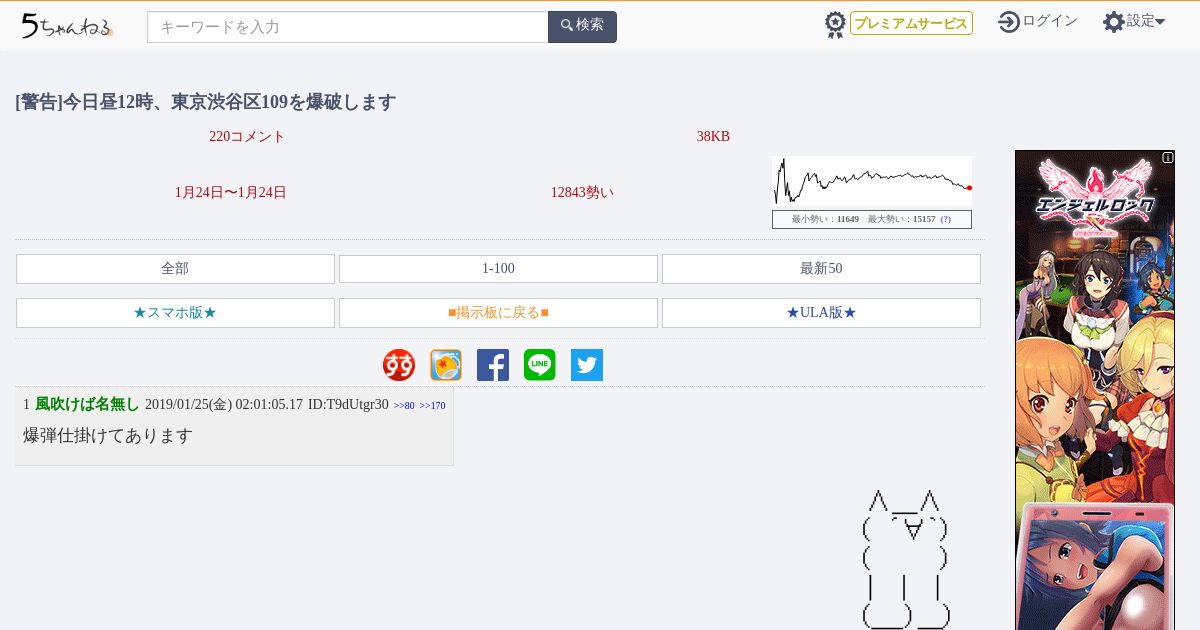Click the 検索 search button
This screenshot has height=630, width=1200.
tap(582, 27)
